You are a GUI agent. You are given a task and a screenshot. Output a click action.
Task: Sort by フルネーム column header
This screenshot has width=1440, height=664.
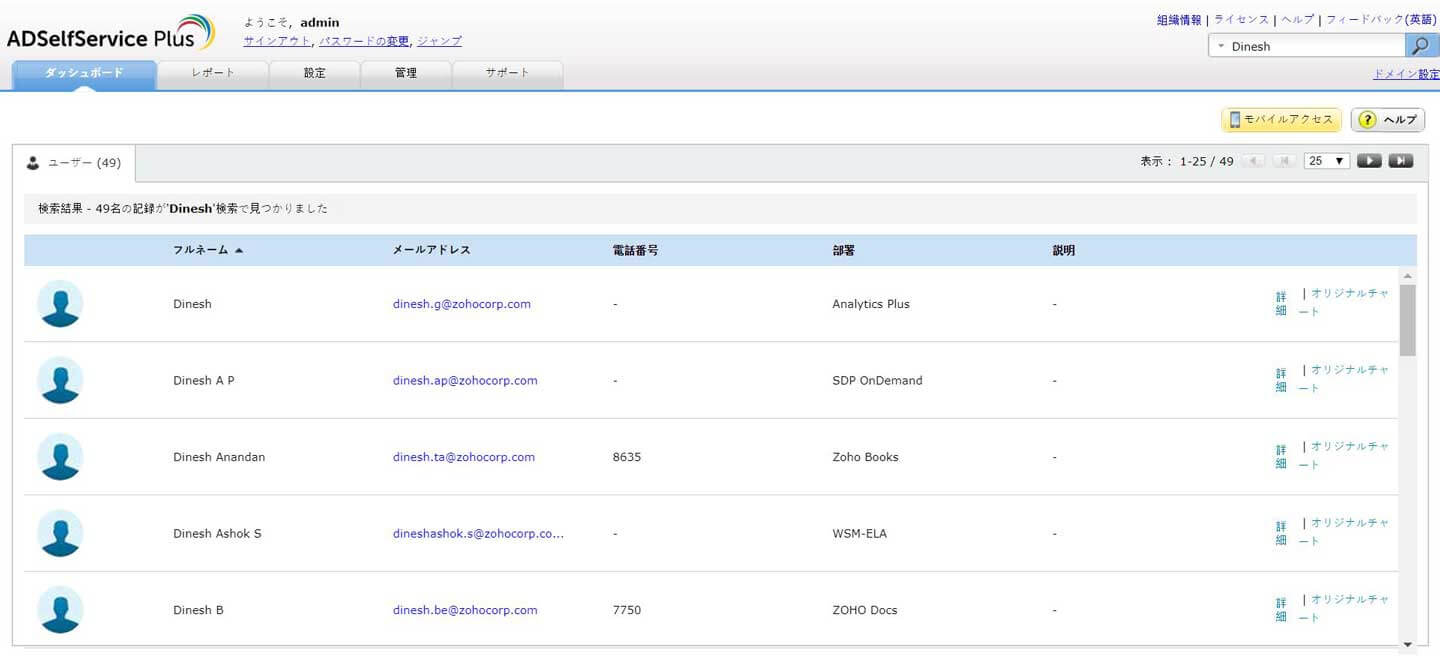click(200, 250)
